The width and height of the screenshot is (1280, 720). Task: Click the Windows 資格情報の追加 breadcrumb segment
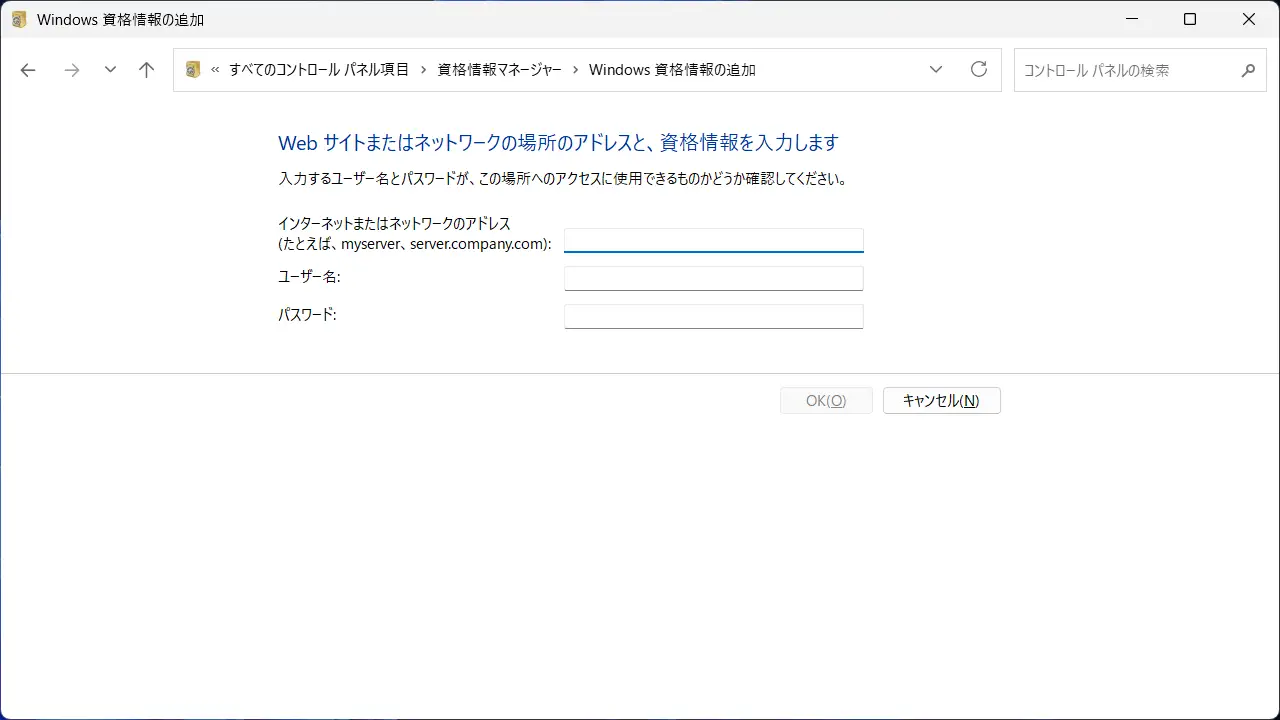[x=672, y=69]
